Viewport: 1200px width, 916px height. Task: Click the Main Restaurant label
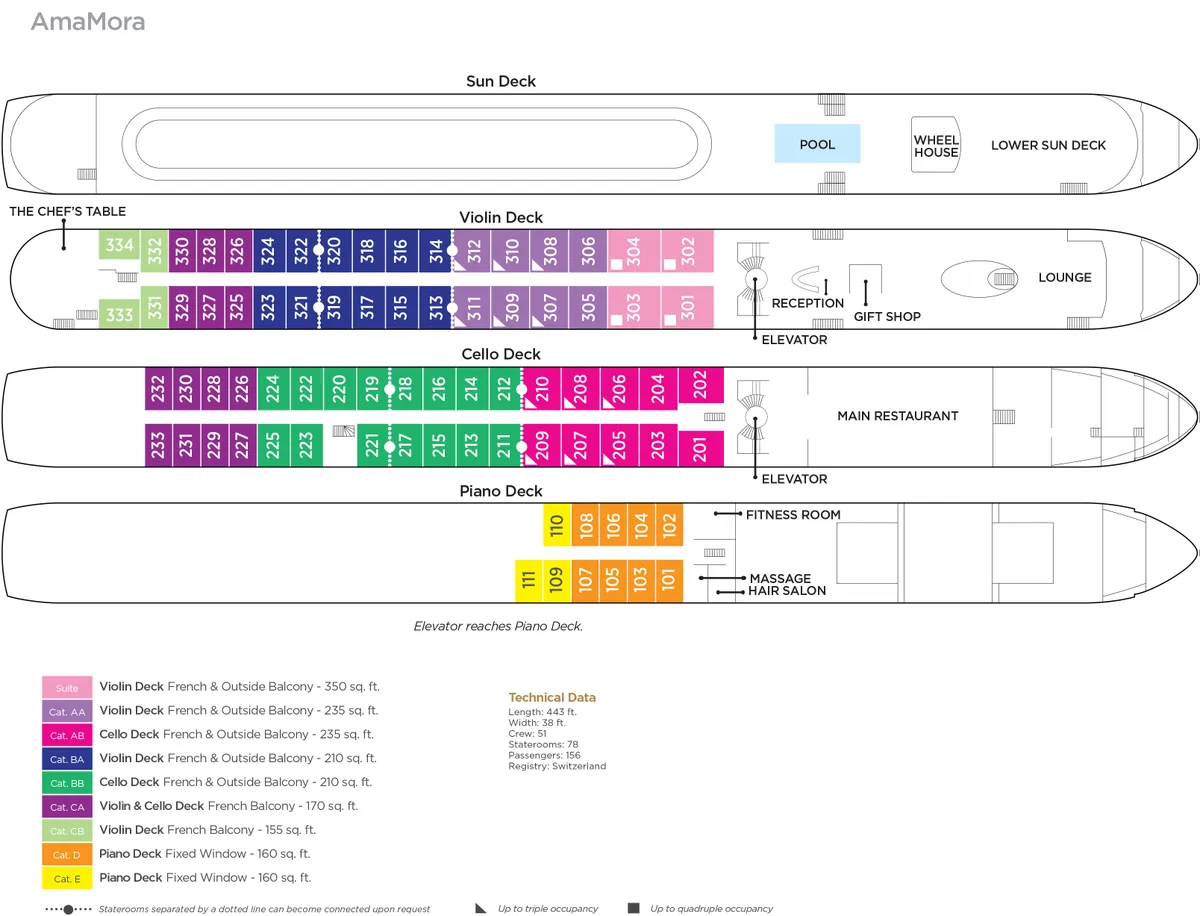click(898, 416)
